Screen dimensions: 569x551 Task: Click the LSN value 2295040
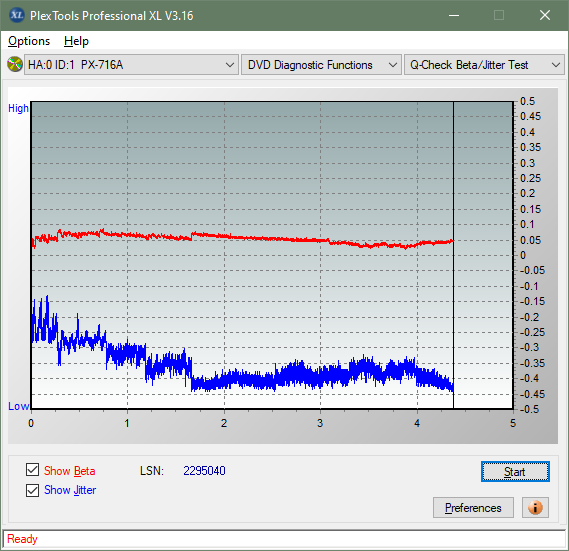click(204, 471)
